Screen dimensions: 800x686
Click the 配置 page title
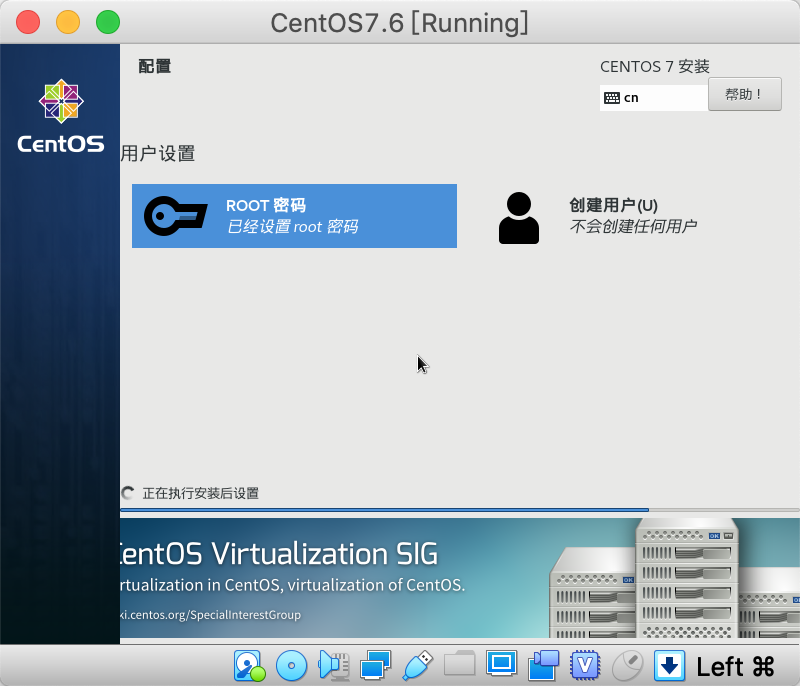[155, 66]
